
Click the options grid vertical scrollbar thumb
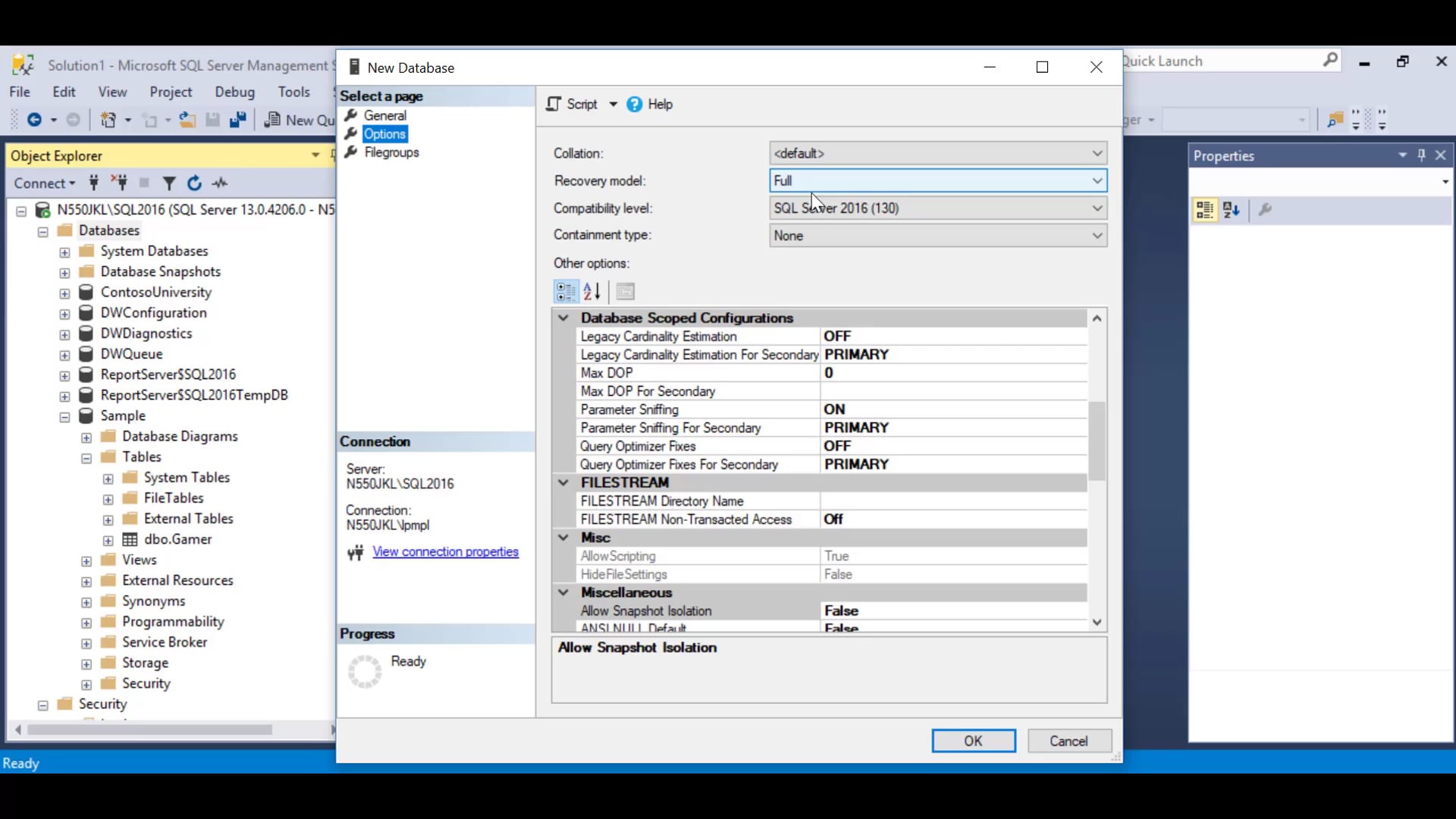pos(1097,440)
